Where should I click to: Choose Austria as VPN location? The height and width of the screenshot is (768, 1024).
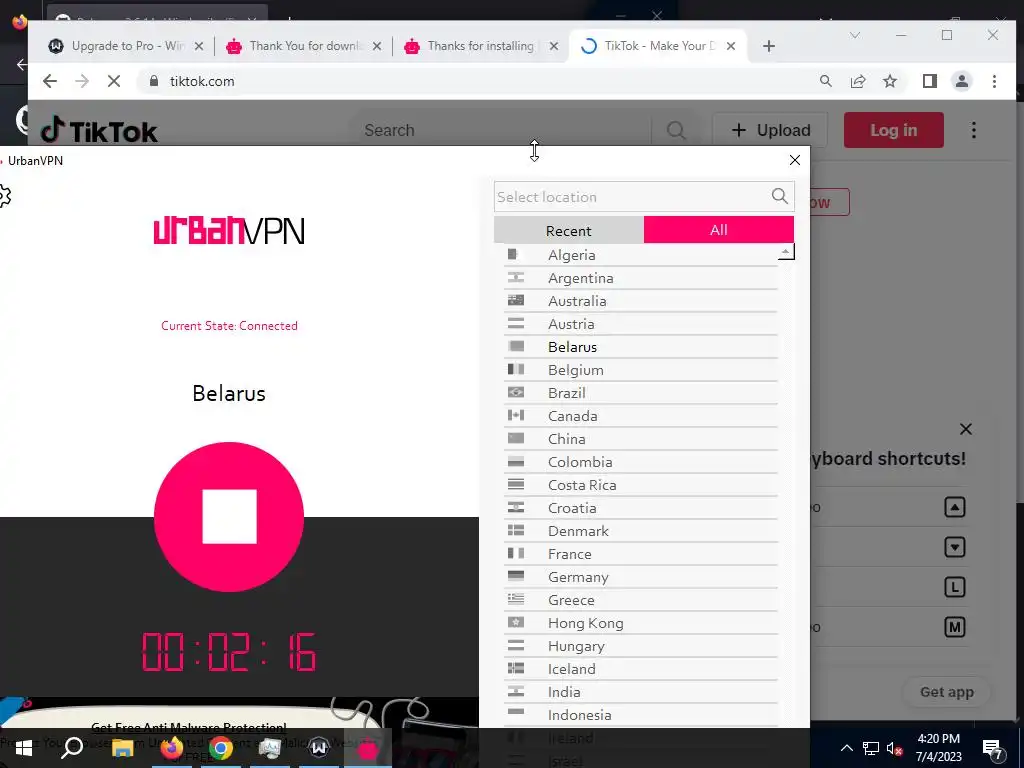point(641,324)
